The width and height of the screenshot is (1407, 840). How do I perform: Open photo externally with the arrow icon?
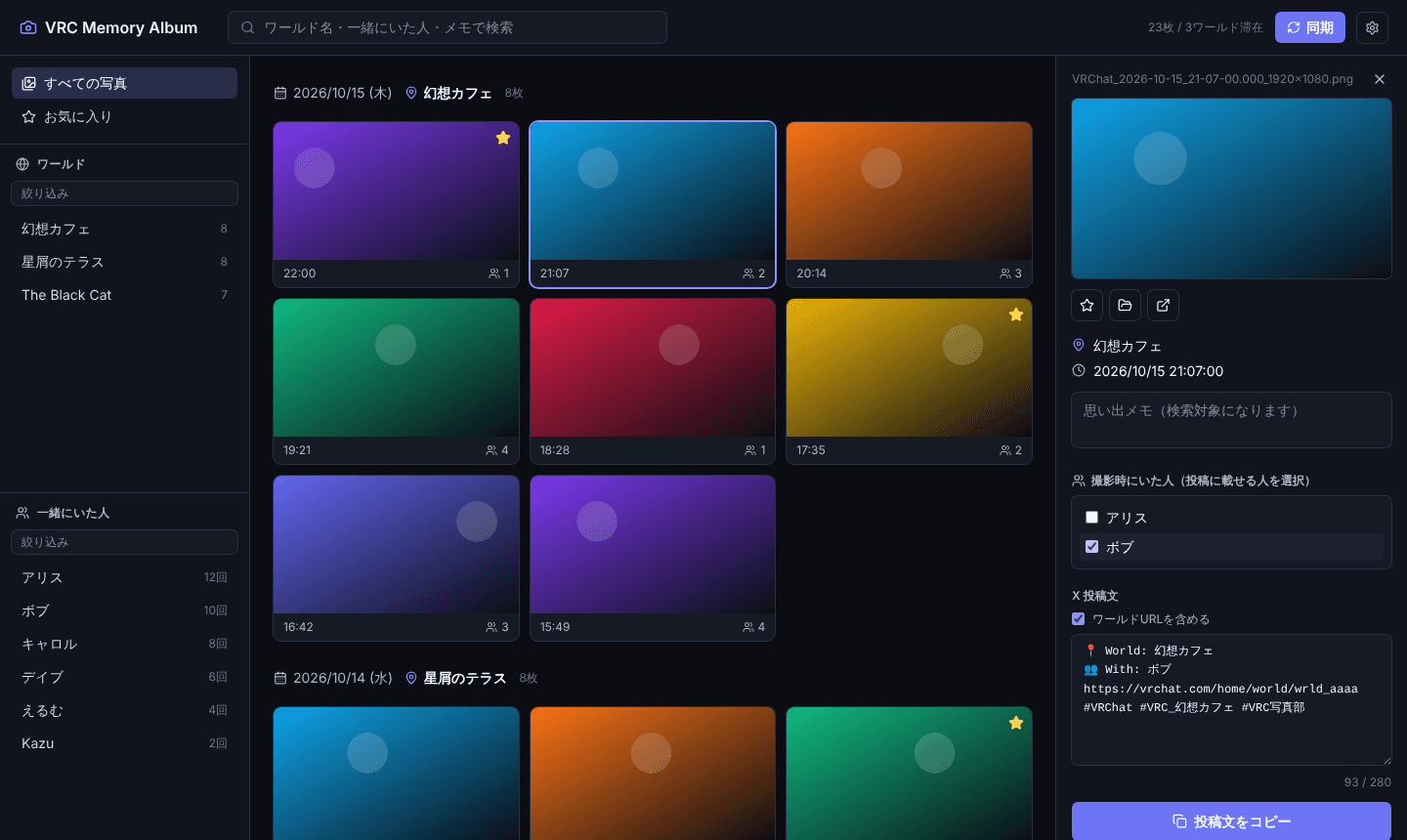point(1164,306)
